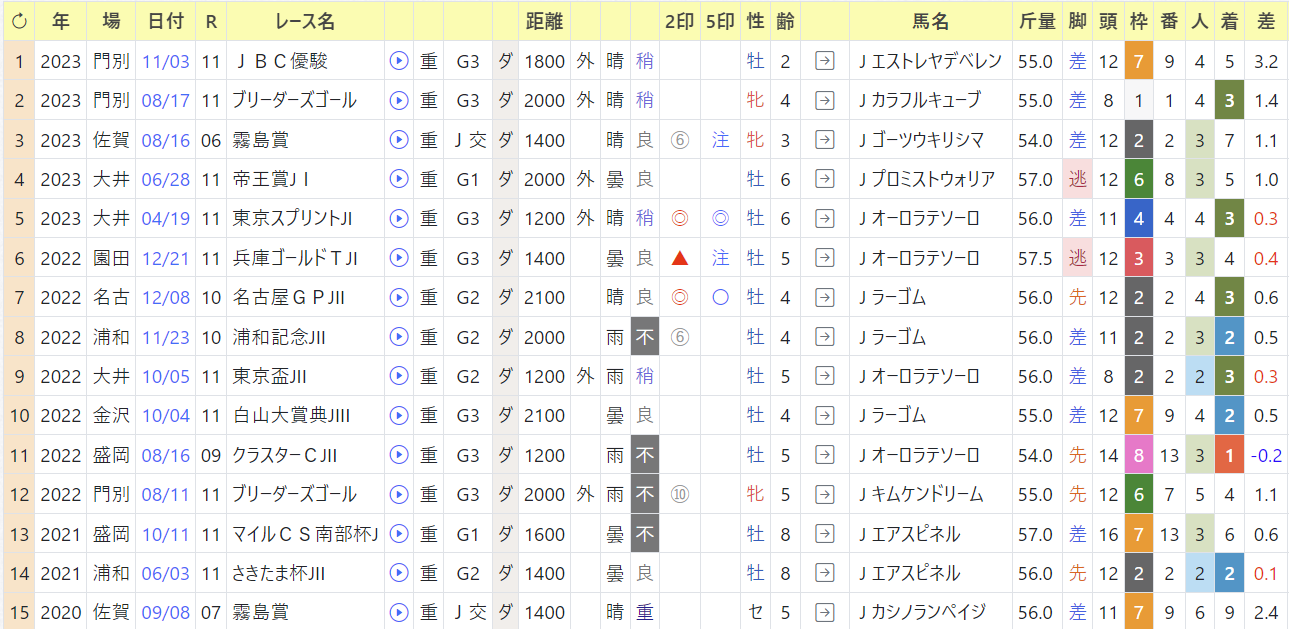The width and height of the screenshot is (1289, 629).
Task: Sort by the 着 column header
Action: point(1229,21)
